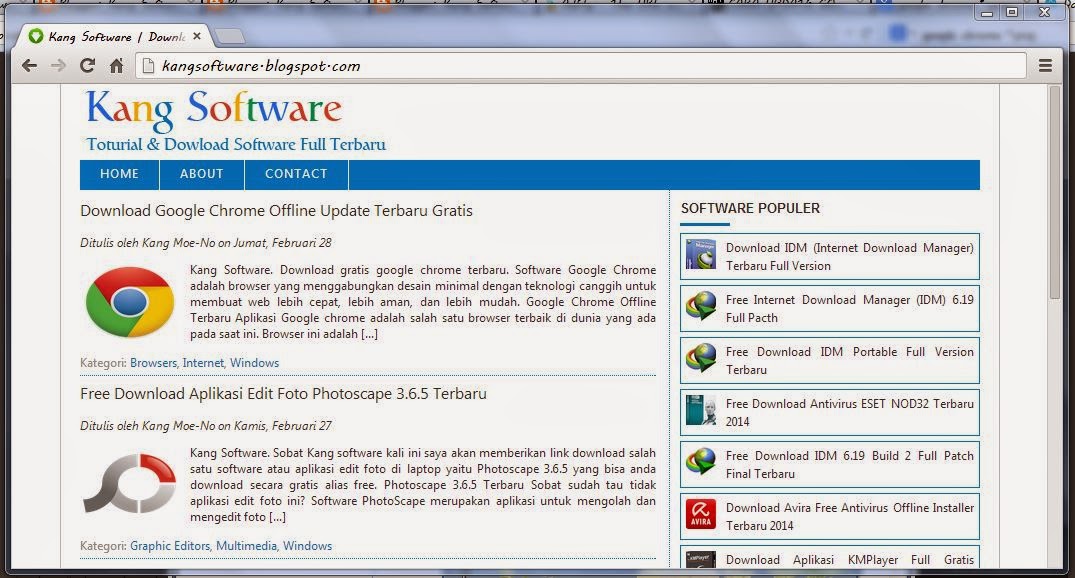
Task: Click the grayed-out forward arrow
Action: [x=58, y=65]
